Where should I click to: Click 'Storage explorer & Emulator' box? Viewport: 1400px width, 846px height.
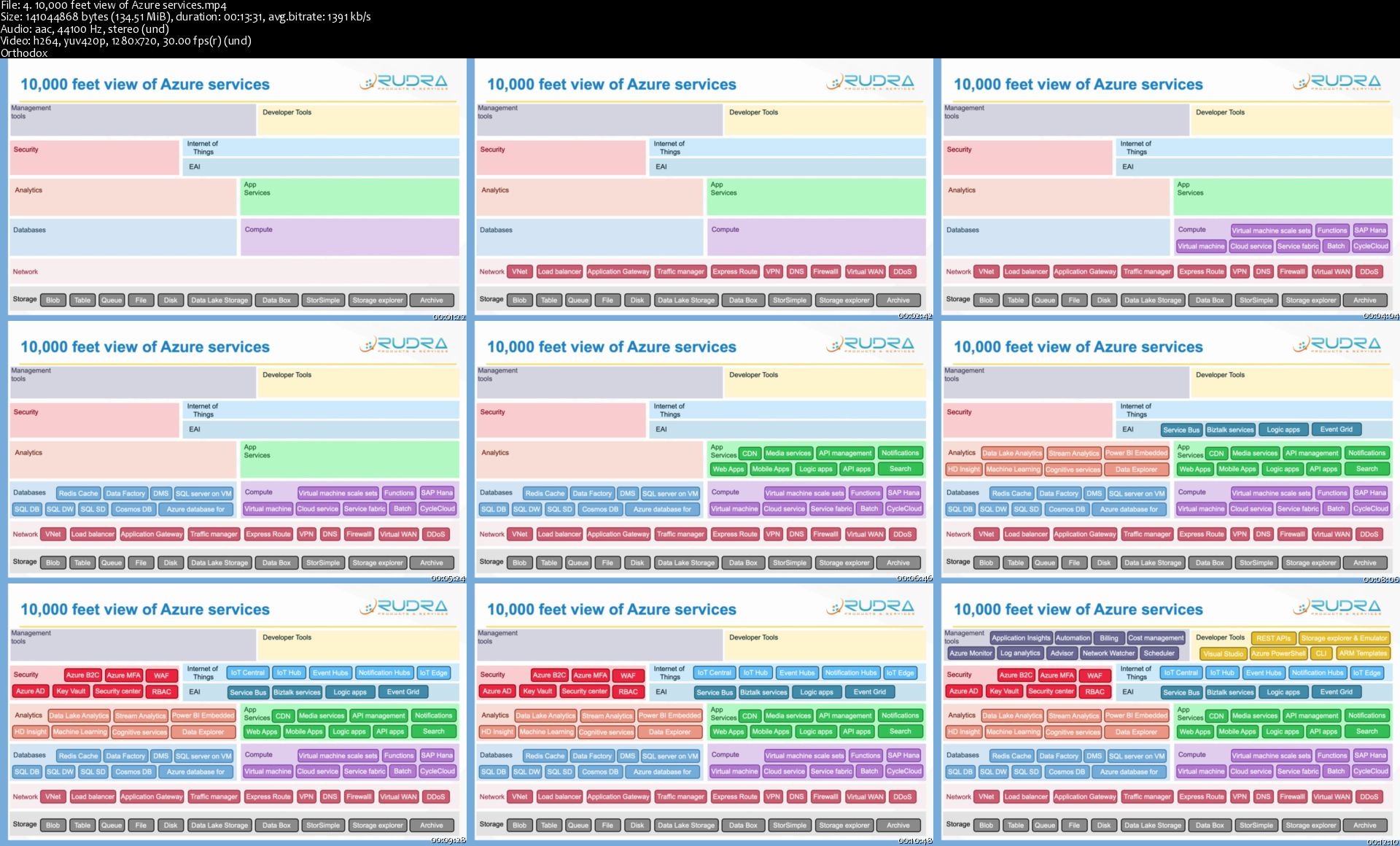1344,638
